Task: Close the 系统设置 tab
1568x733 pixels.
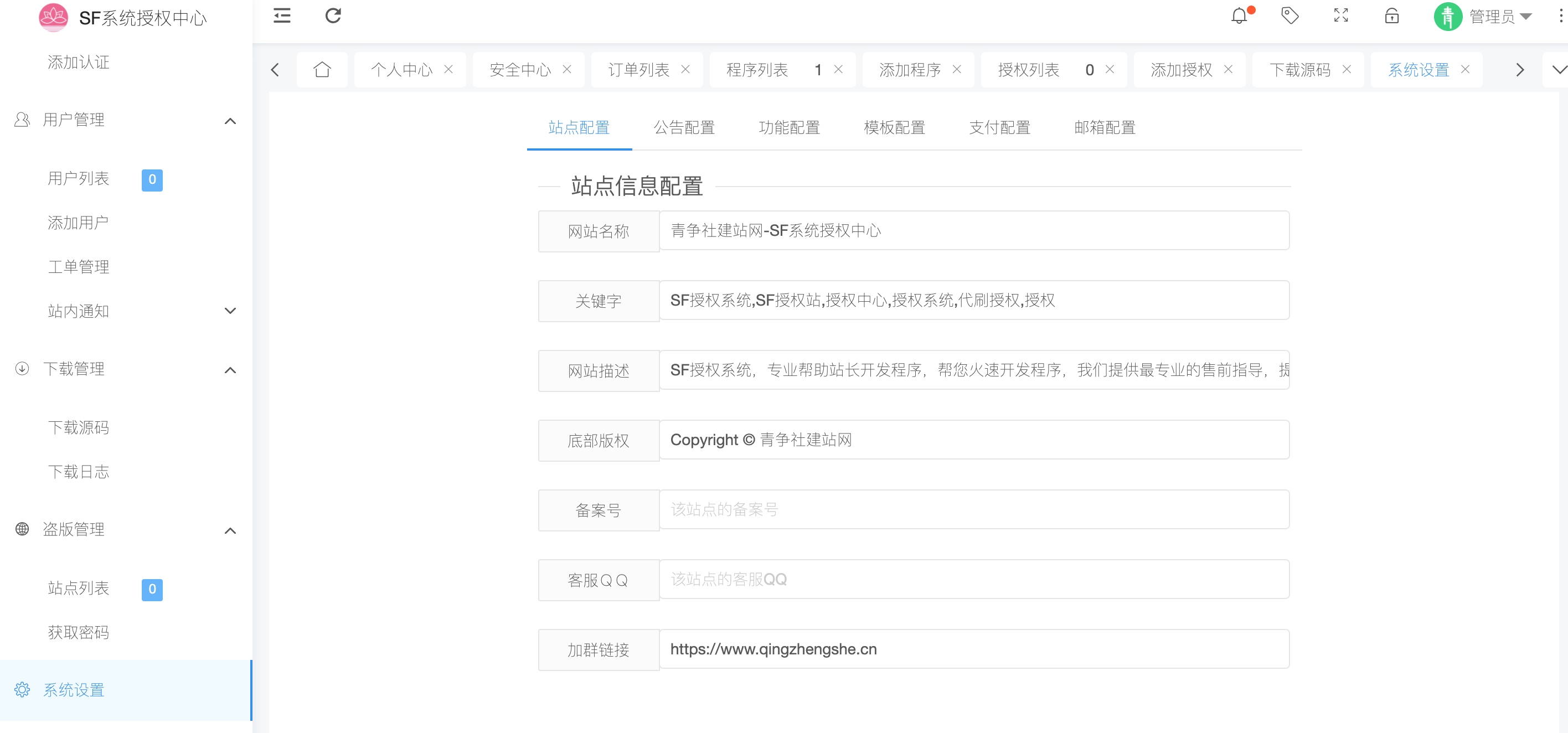Action: click(1466, 69)
